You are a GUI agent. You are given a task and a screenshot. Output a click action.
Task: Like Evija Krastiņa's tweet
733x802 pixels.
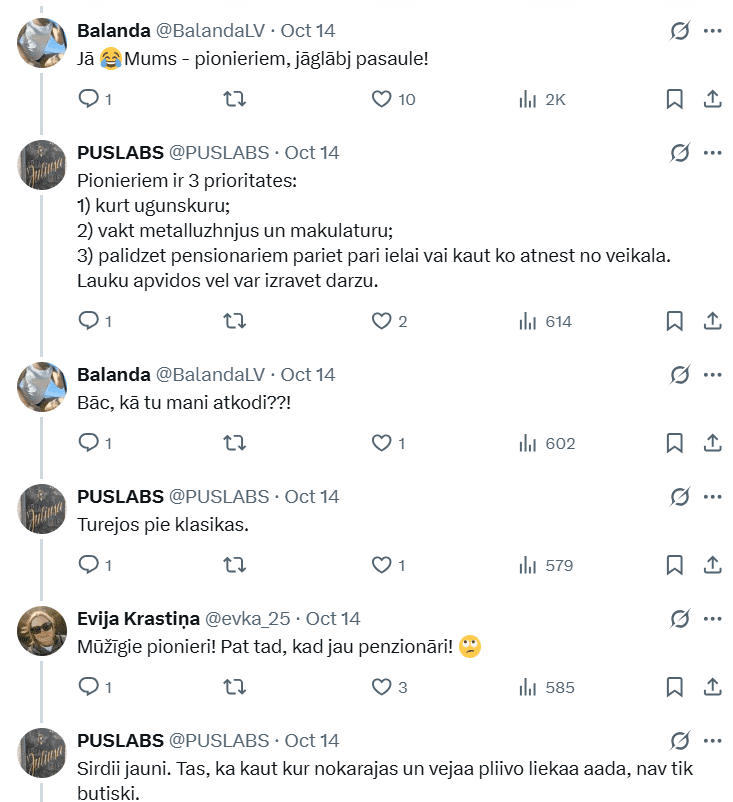pyautogui.click(x=381, y=687)
